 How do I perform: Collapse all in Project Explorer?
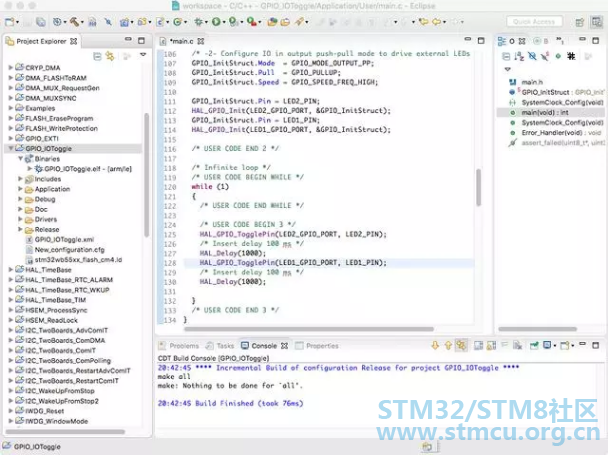[x=97, y=57]
